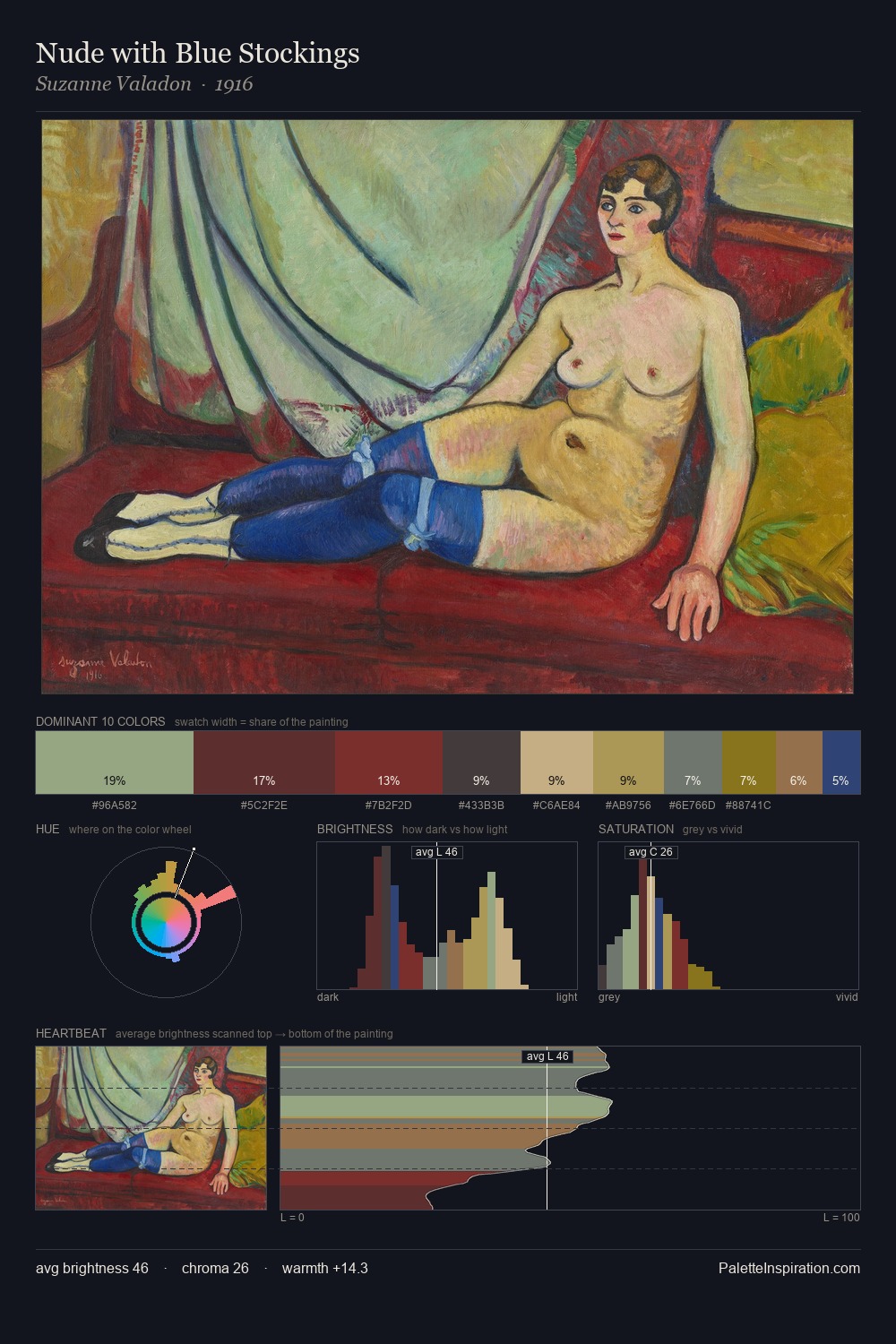896x1344 pixels.
Task: Click the hue color wheel chart
Action: click(x=166, y=922)
